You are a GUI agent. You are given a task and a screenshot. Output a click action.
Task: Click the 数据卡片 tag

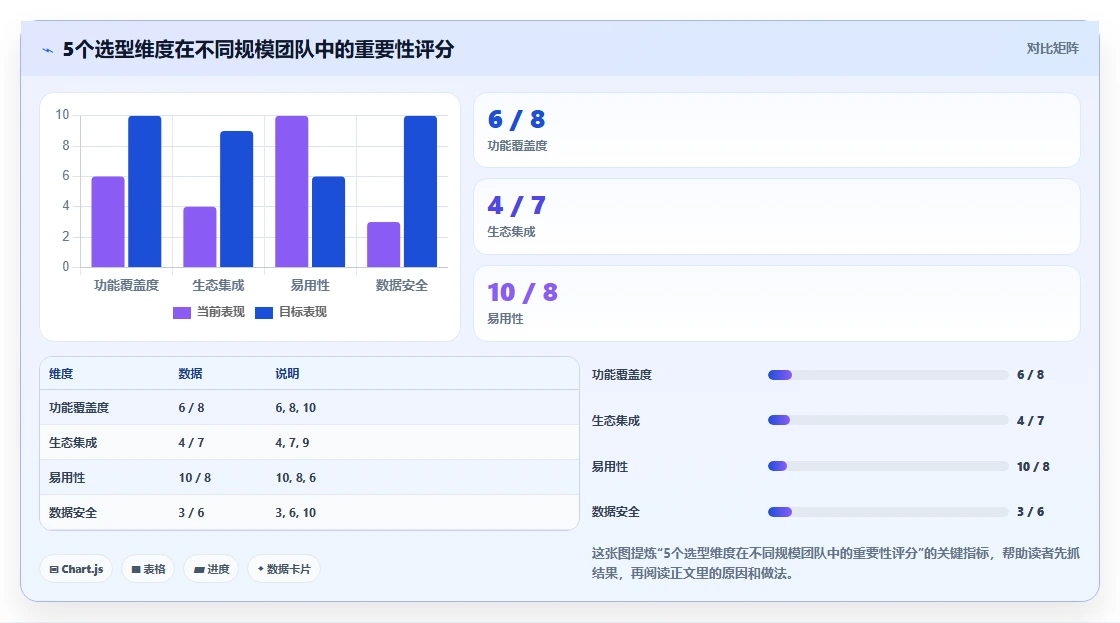284,569
